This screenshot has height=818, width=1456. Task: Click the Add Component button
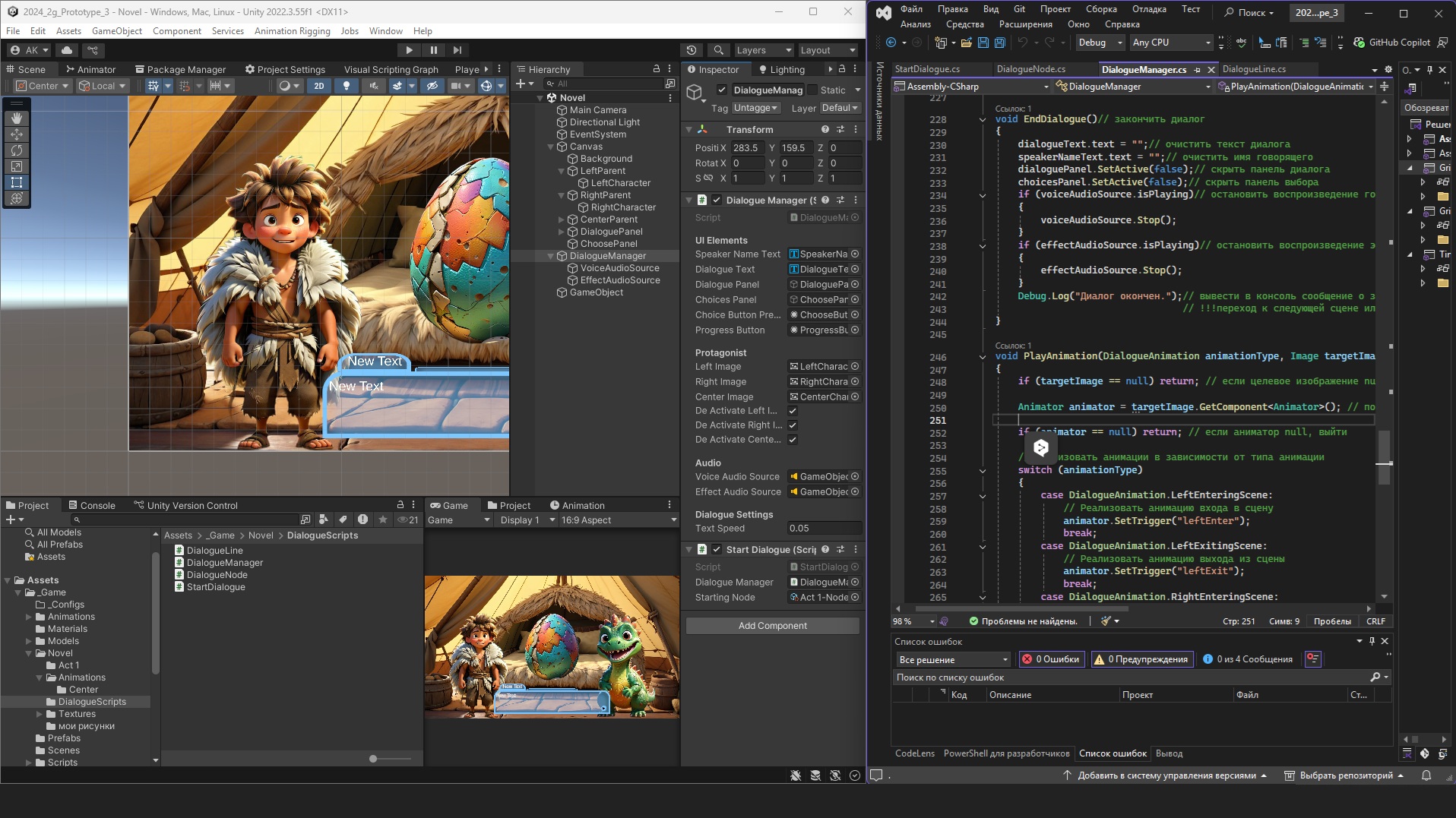[772, 626]
